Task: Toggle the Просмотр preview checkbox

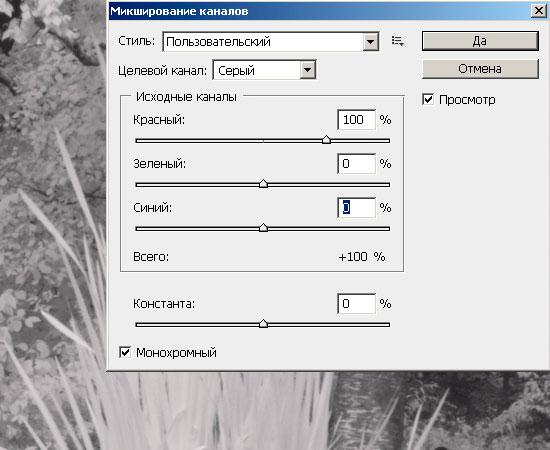Action: point(428,100)
